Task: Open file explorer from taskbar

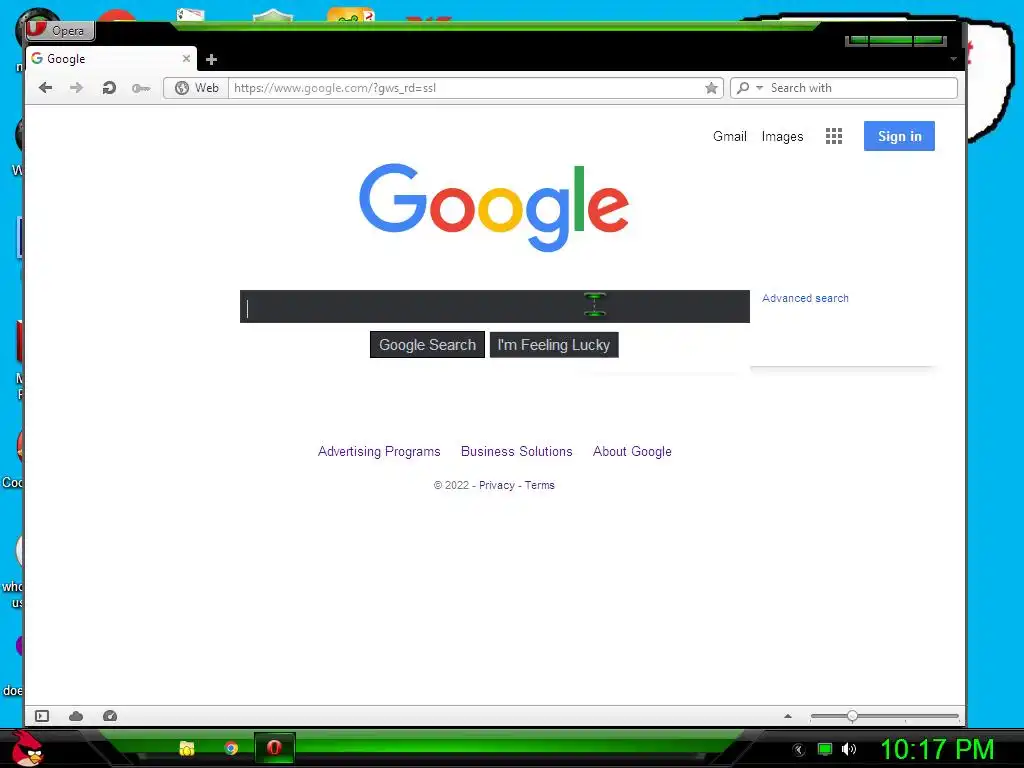Action: pos(187,748)
